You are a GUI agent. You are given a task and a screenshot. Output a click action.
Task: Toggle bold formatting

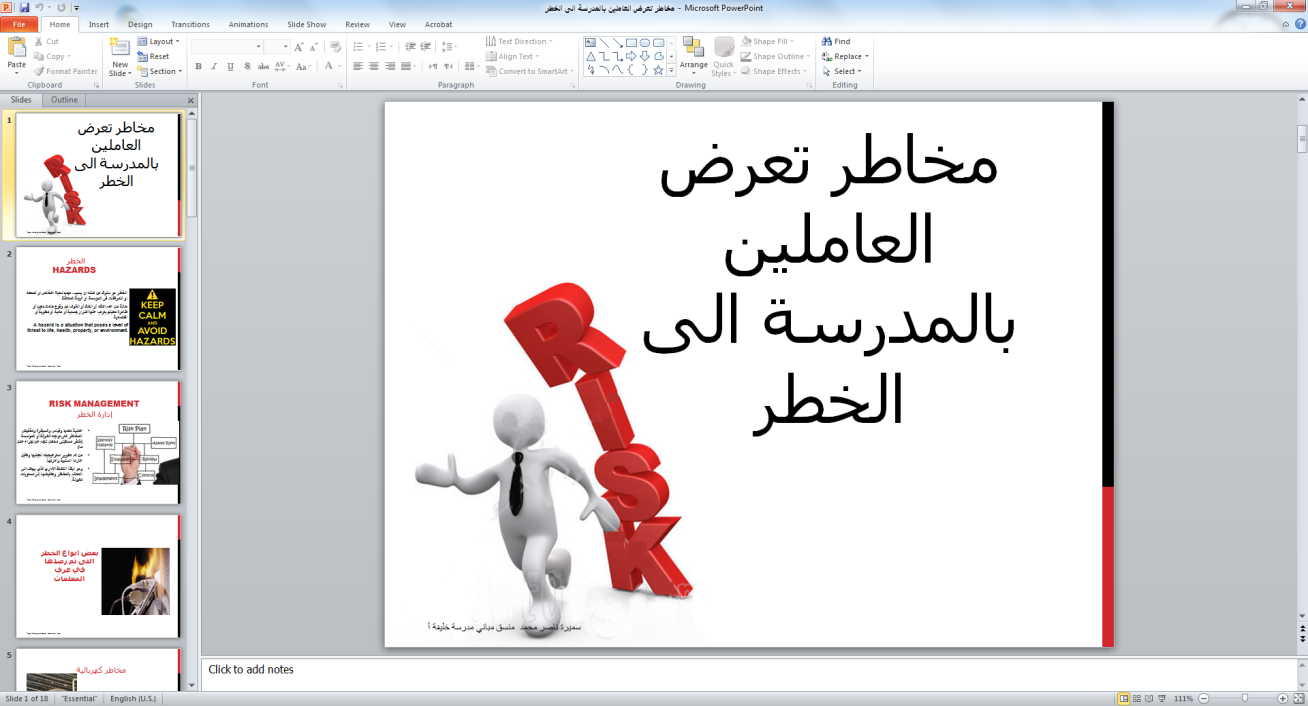coord(198,67)
